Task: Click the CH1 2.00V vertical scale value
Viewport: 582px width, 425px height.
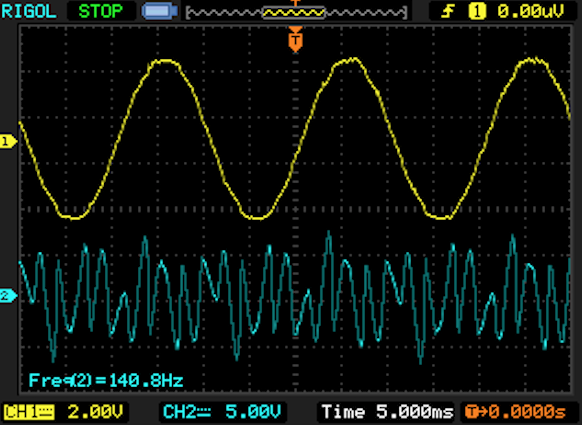Action: click(x=95, y=412)
